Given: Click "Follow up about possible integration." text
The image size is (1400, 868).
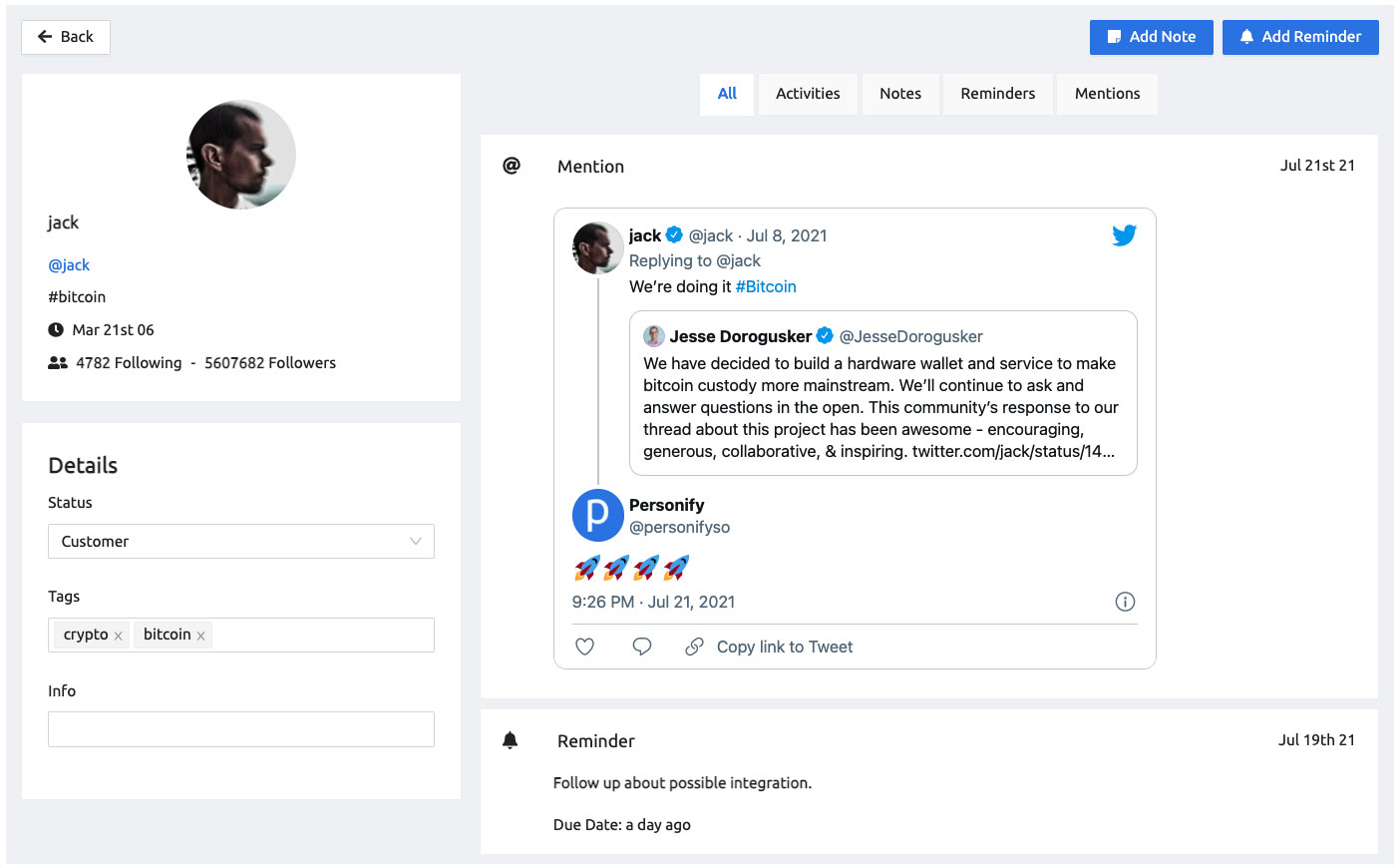Looking at the screenshot, I should click(682, 783).
